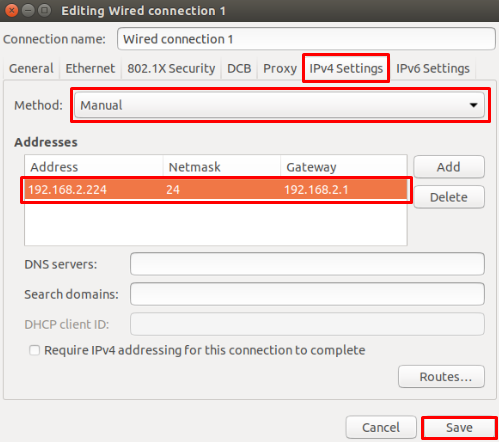Switch to the Ethernet tab
This screenshot has height=442, width=499.
90,68
